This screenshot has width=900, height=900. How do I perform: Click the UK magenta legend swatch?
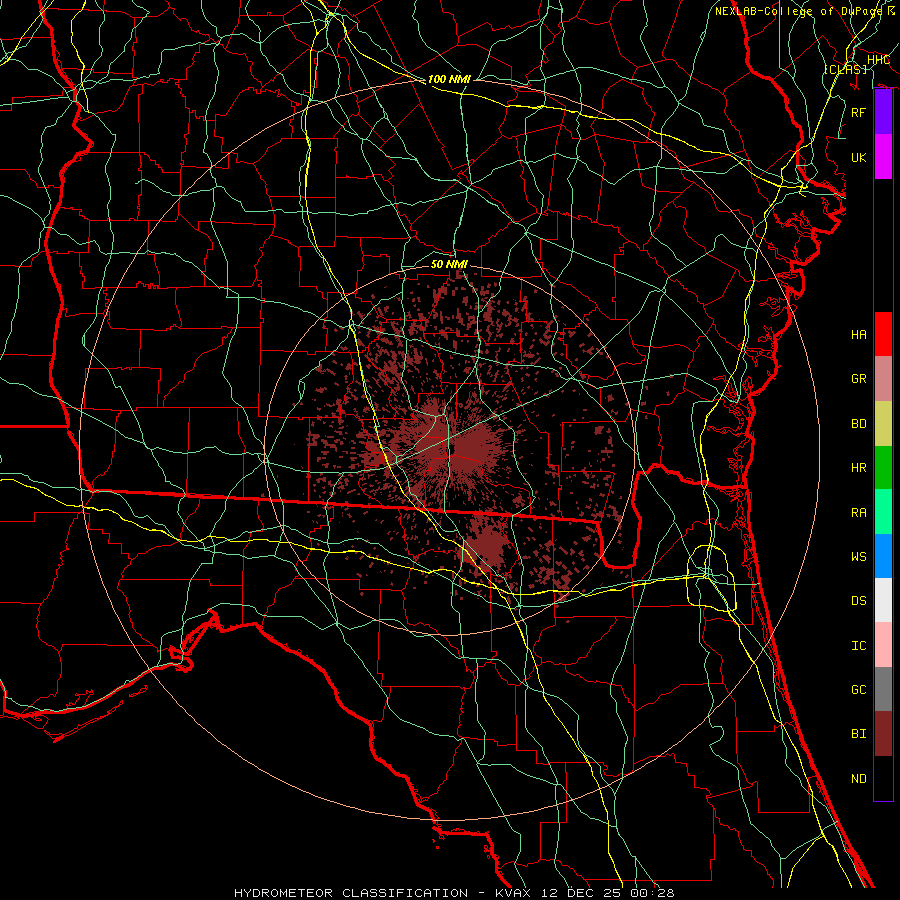[x=883, y=157]
